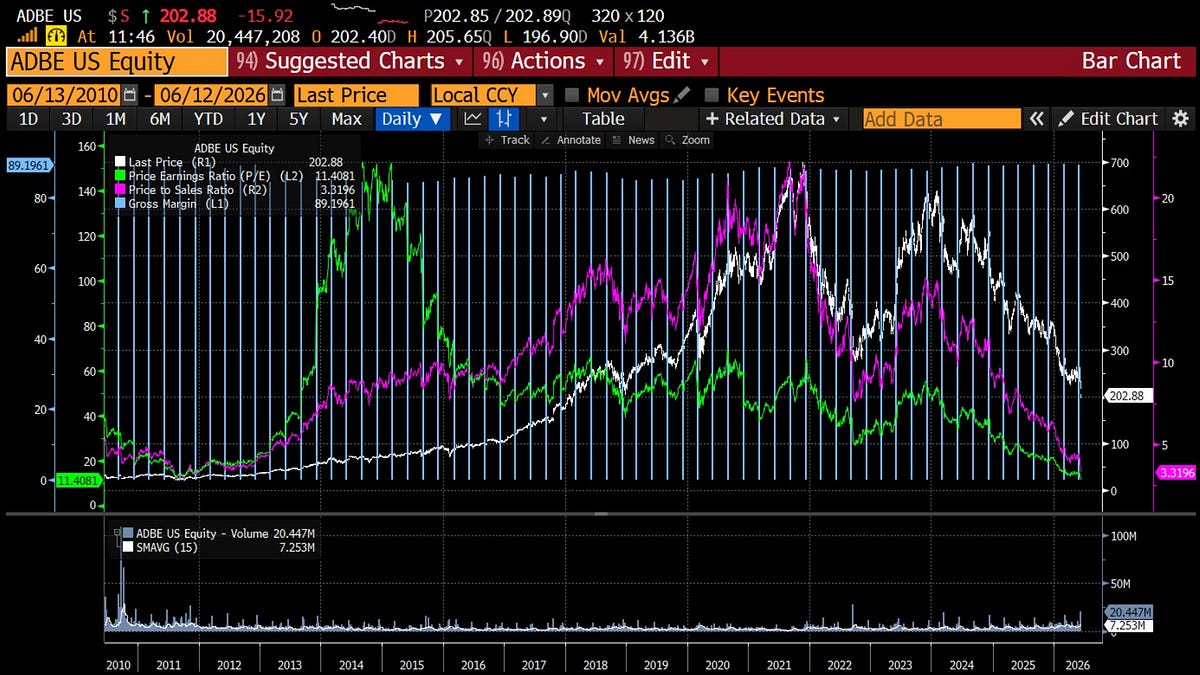Click the 202.88 price axis label
The image size is (1200, 675).
point(1130,396)
